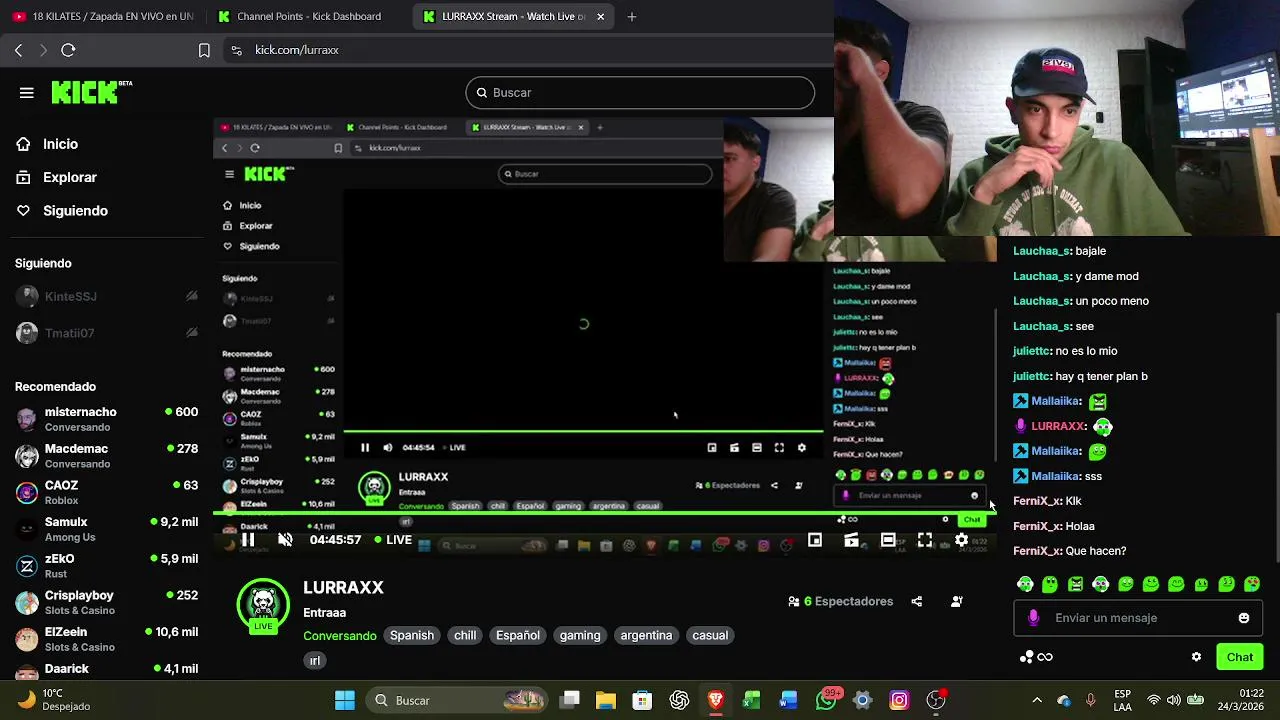1280x720 pixels.
Task: Open LURRAXX channel avatar
Action: (x=263, y=604)
